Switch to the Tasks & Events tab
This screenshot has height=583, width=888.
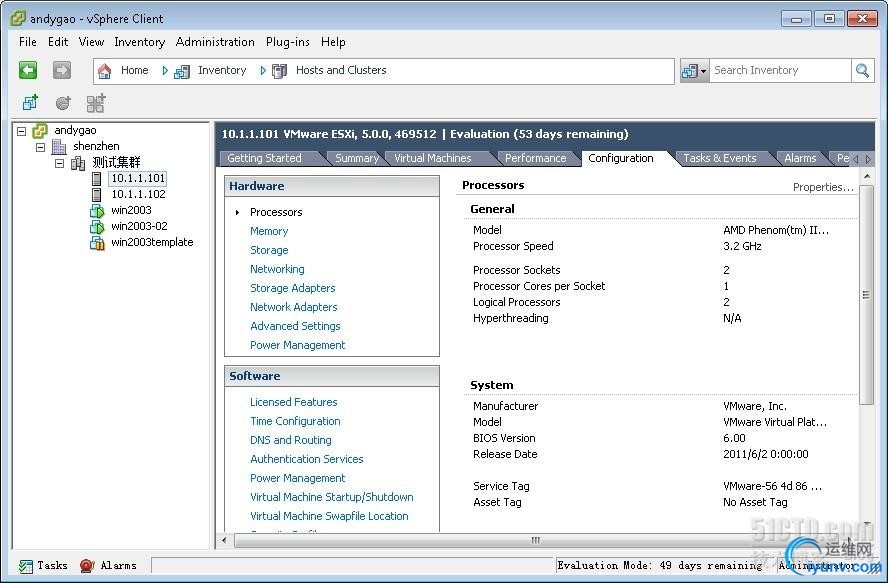tap(720, 159)
